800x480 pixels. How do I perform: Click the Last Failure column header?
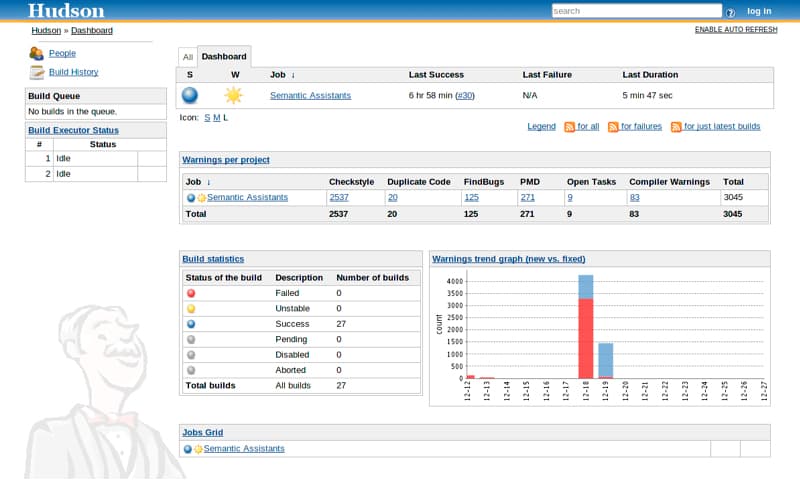click(547, 74)
